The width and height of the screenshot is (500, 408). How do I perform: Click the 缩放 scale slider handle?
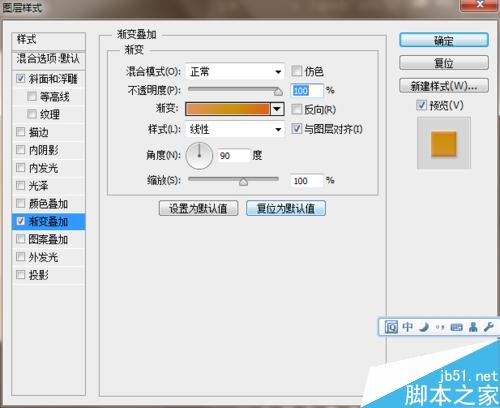point(243,182)
